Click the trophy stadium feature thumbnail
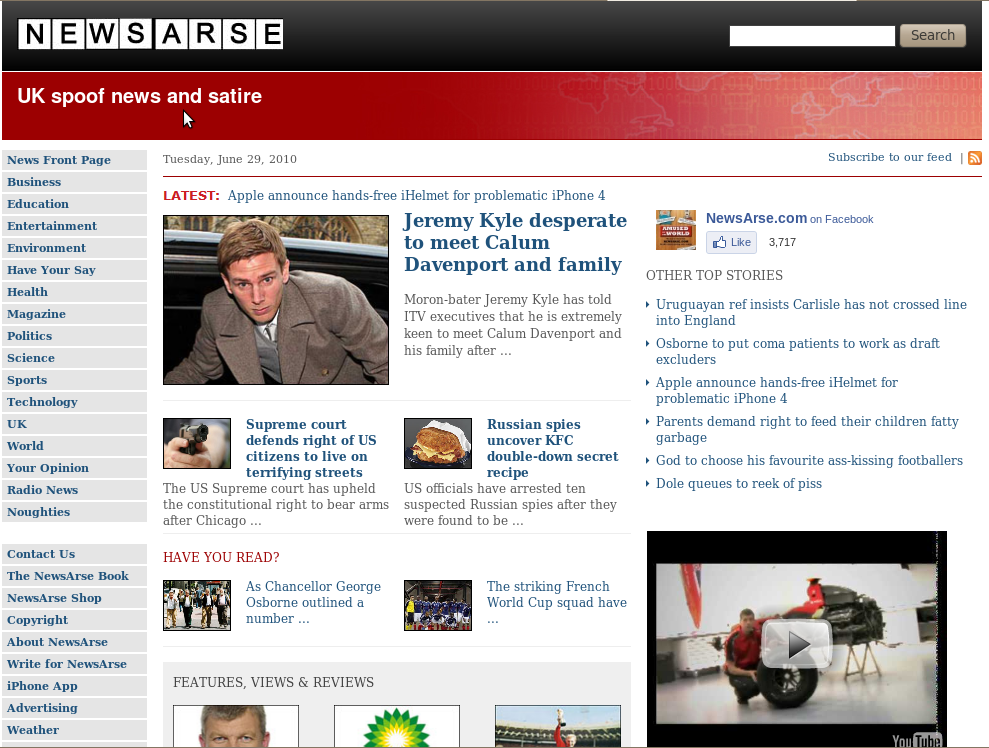Screen dimensions: 989x748 pos(558,727)
